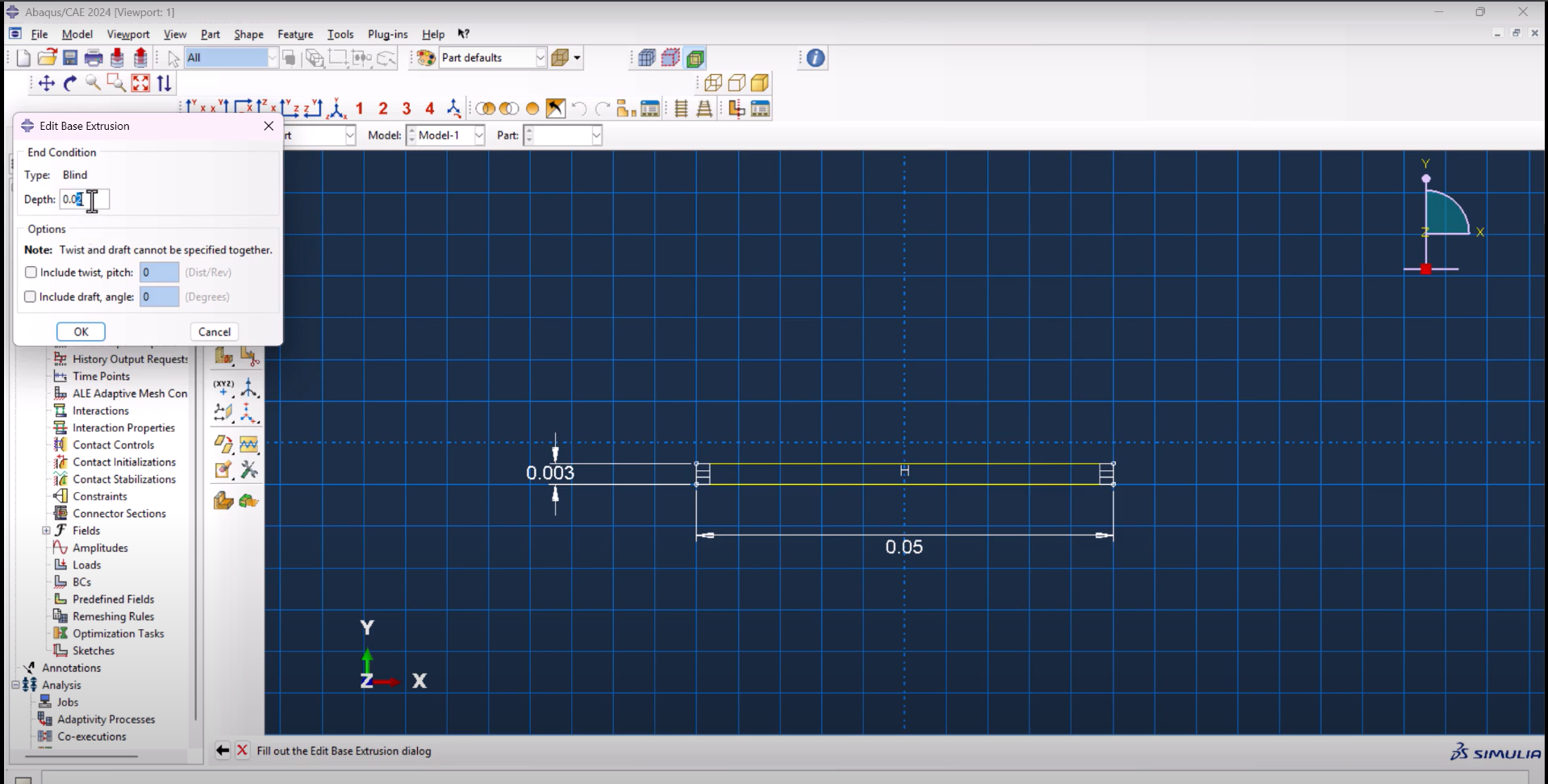1548x784 pixels.
Task: Confirm extrusion with OK button
Action: pos(81,332)
